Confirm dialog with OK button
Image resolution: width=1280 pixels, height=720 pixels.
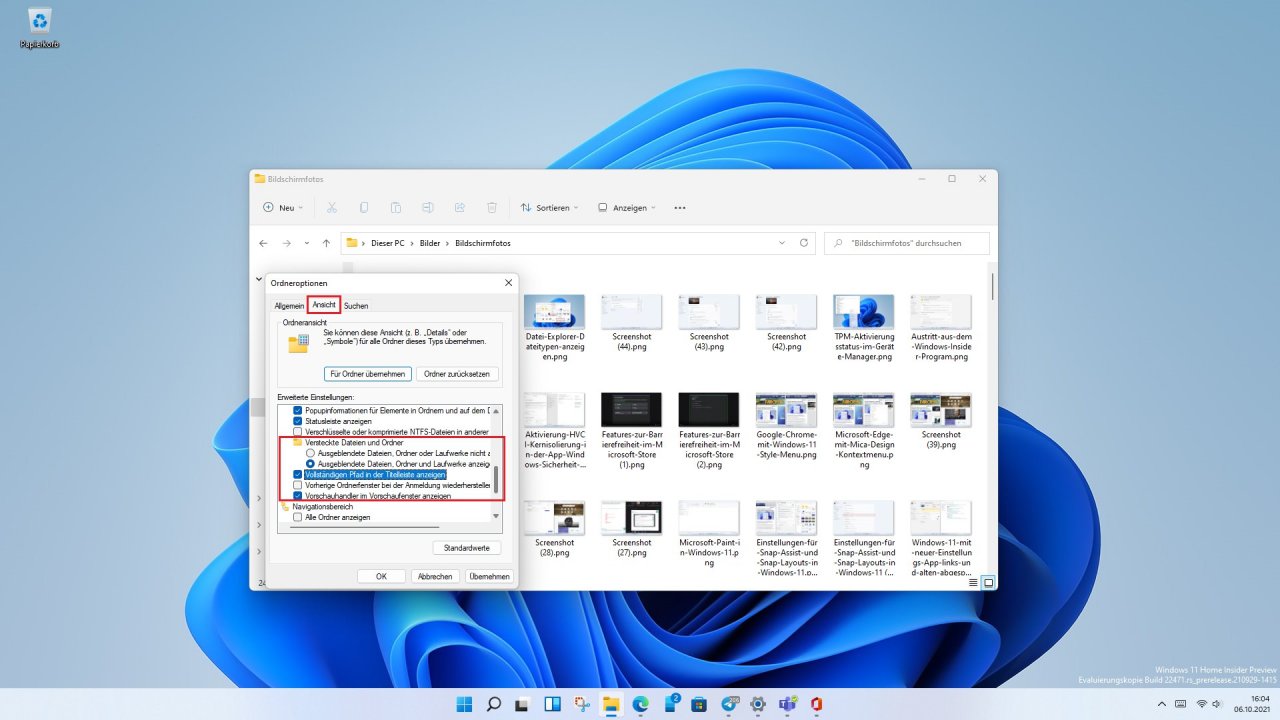pos(381,576)
